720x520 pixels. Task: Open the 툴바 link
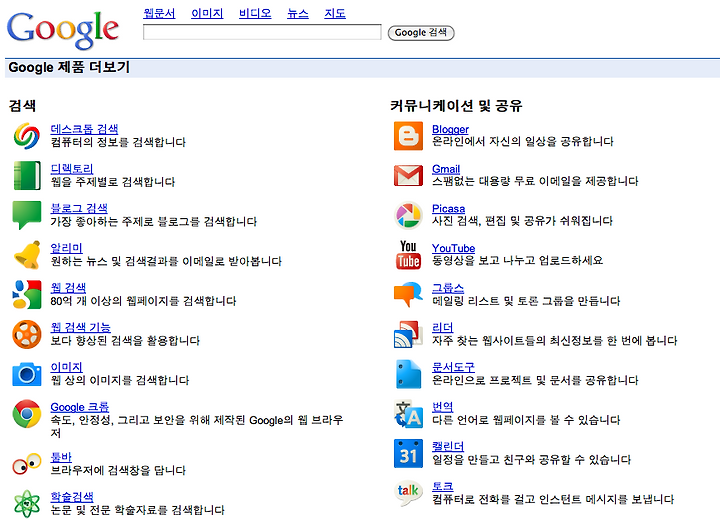click(x=61, y=457)
